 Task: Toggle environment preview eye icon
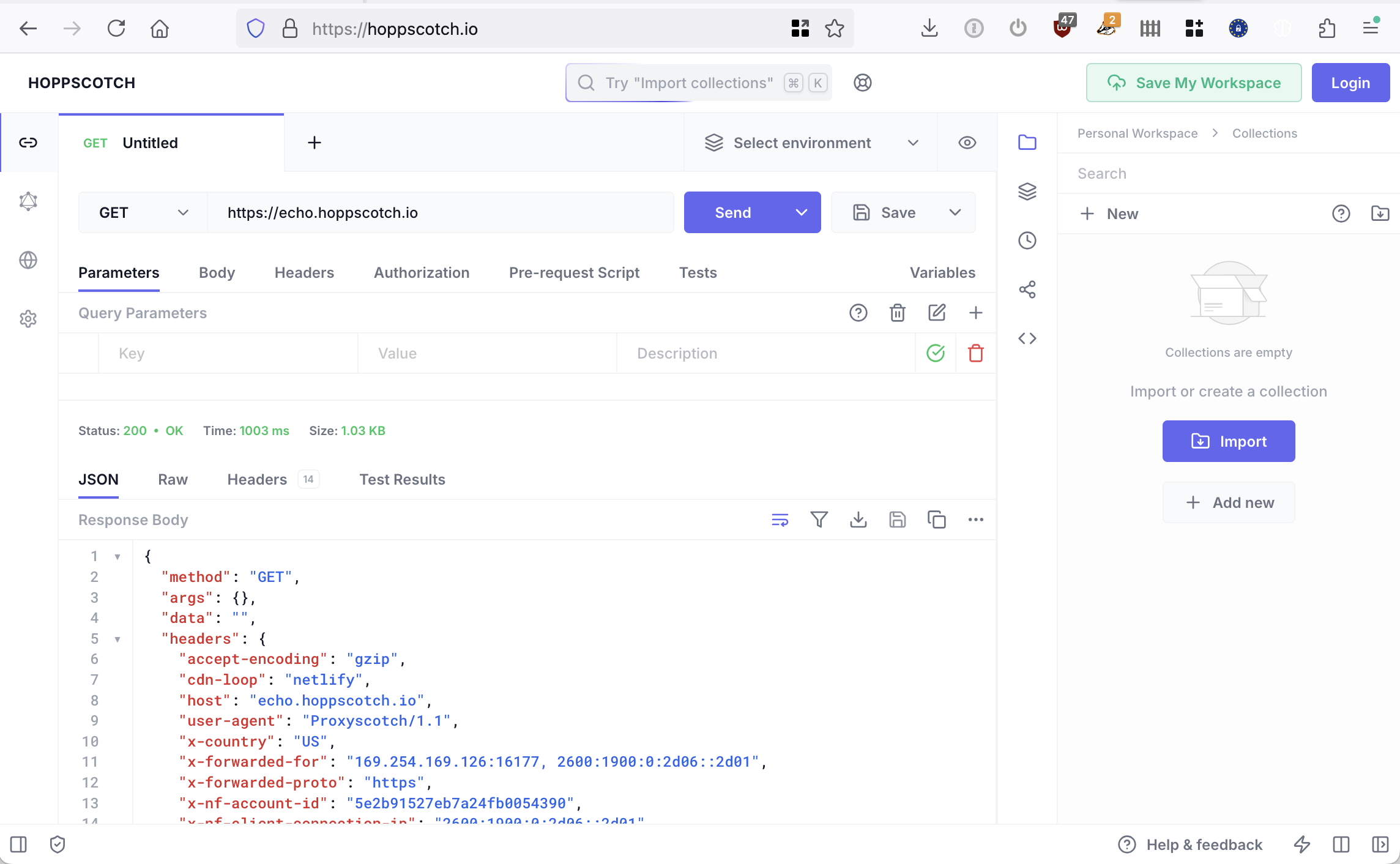click(x=967, y=143)
